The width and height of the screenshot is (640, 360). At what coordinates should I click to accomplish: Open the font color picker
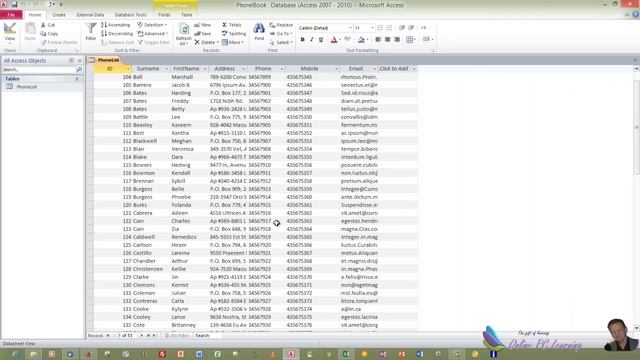[336, 40]
